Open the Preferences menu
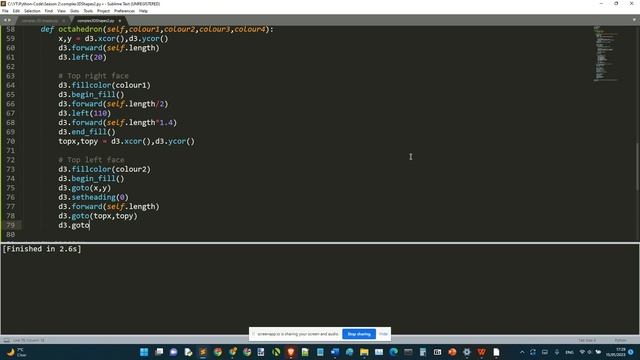 click(124, 11)
